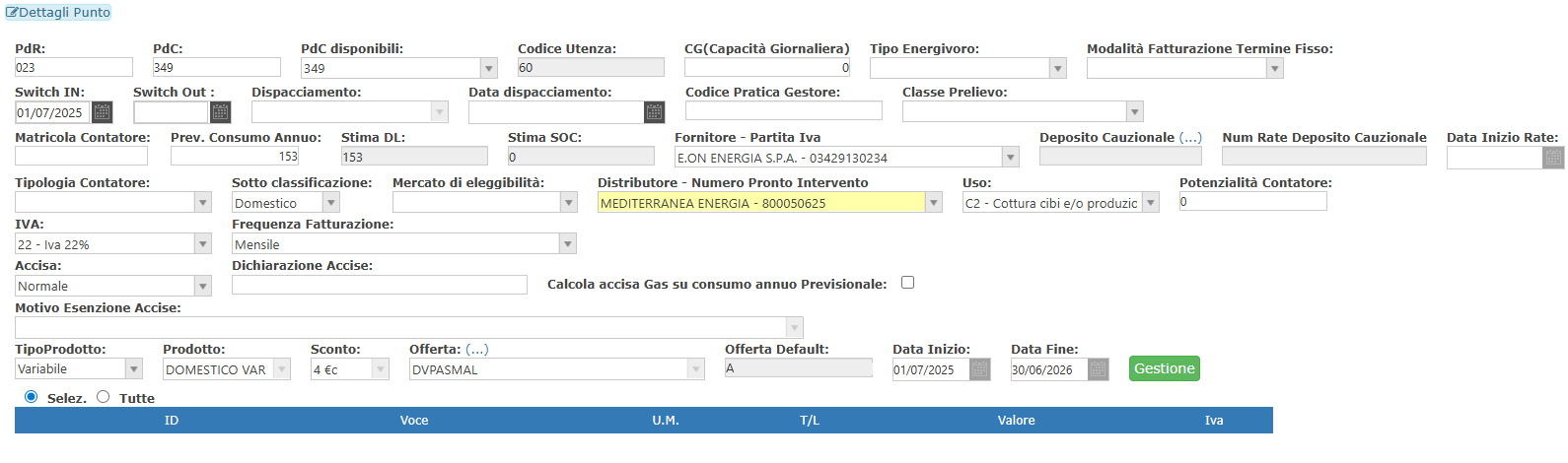This screenshot has width=1568, height=463.
Task: Open the Tipologia Contatore dropdown
Action: [x=203, y=202]
